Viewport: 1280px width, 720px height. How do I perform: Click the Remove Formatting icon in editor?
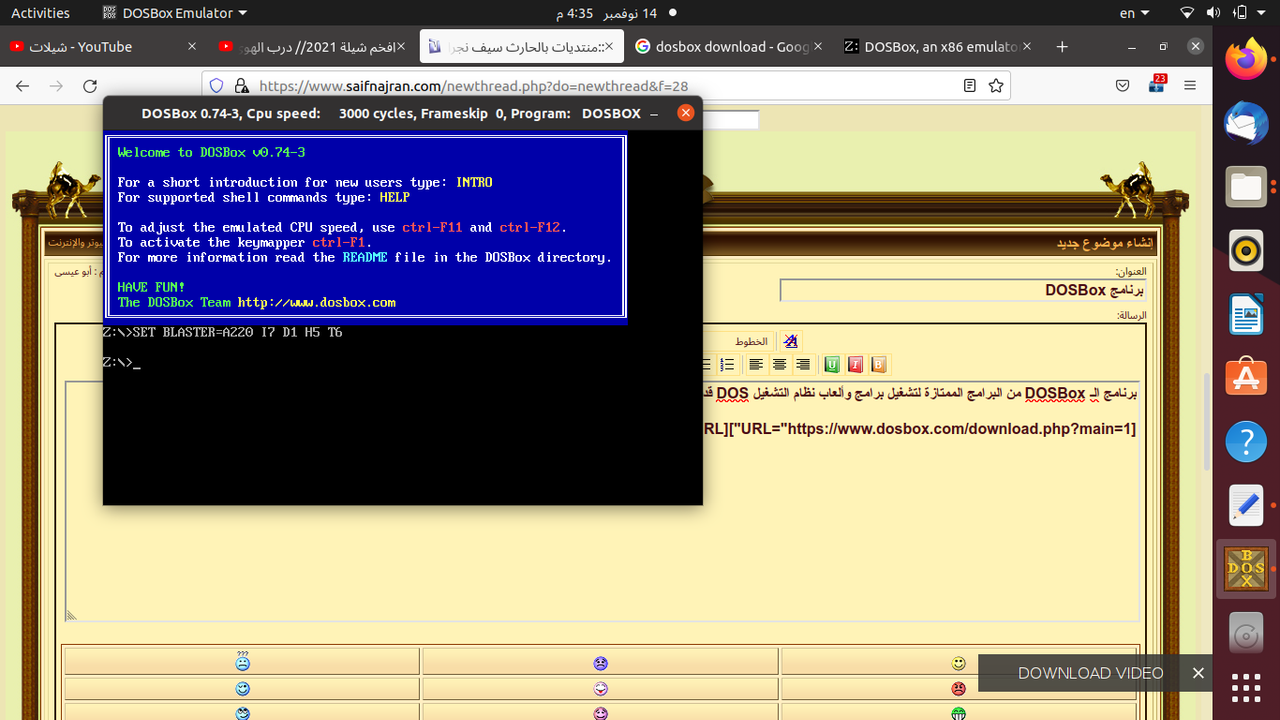790,341
